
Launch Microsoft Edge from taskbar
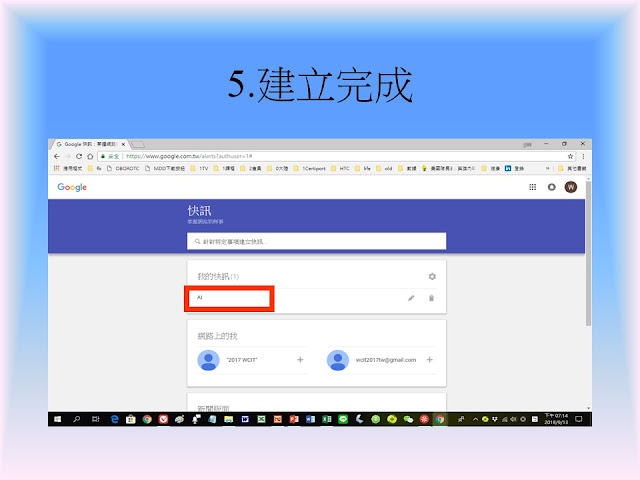(x=115, y=419)
